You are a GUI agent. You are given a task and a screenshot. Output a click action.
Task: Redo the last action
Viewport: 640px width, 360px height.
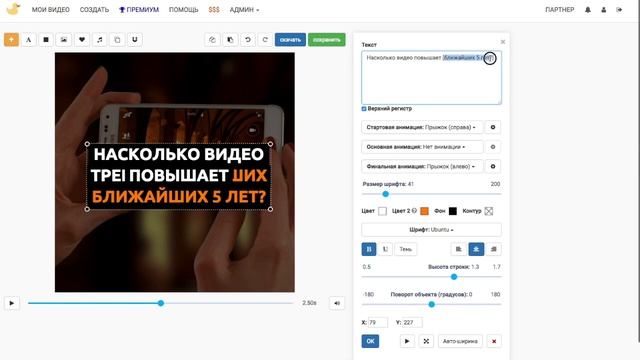tap(265, 40)
